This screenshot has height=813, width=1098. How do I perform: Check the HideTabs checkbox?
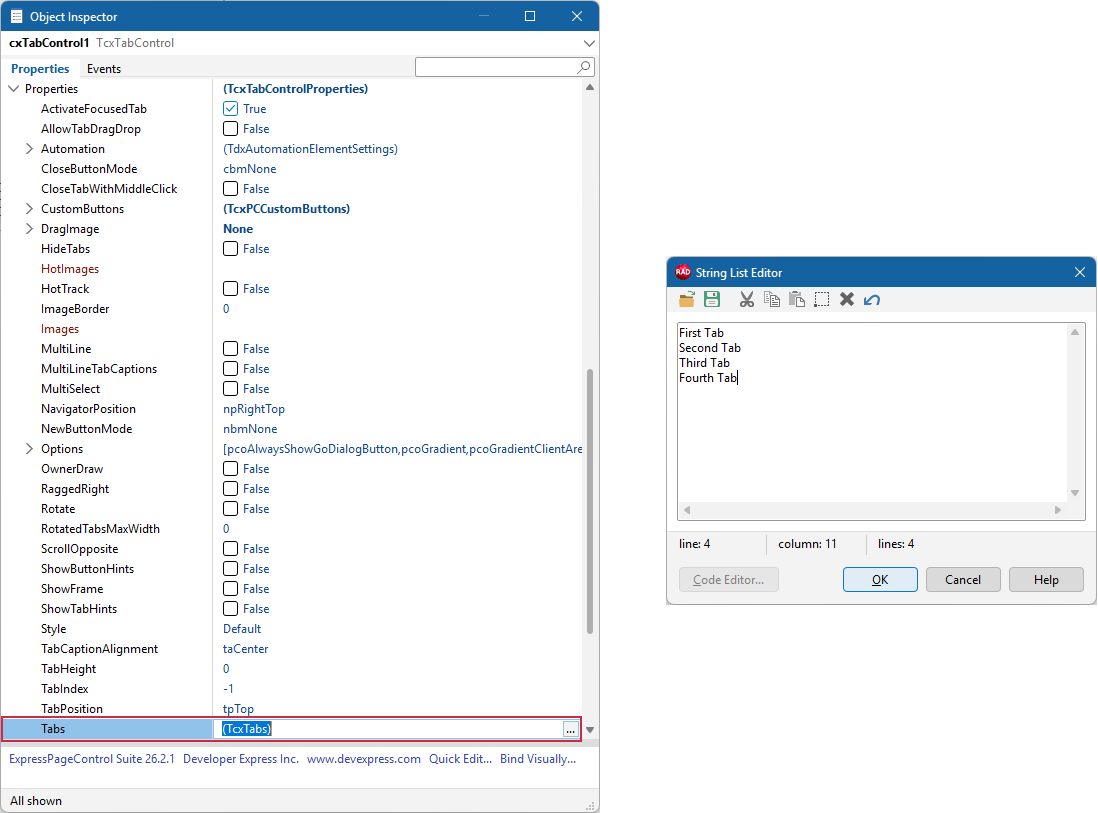tap(230, 249)
